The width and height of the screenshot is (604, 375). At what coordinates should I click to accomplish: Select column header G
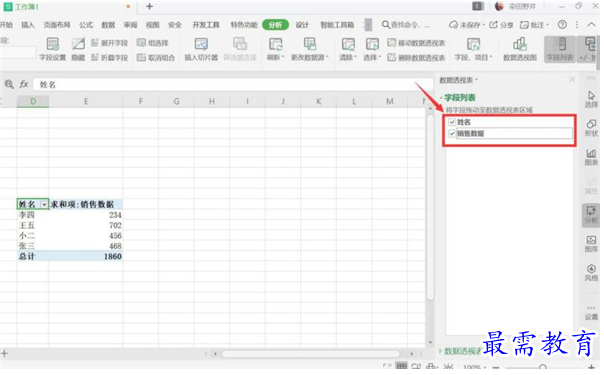pyautogui.click(x=176, y=101)
